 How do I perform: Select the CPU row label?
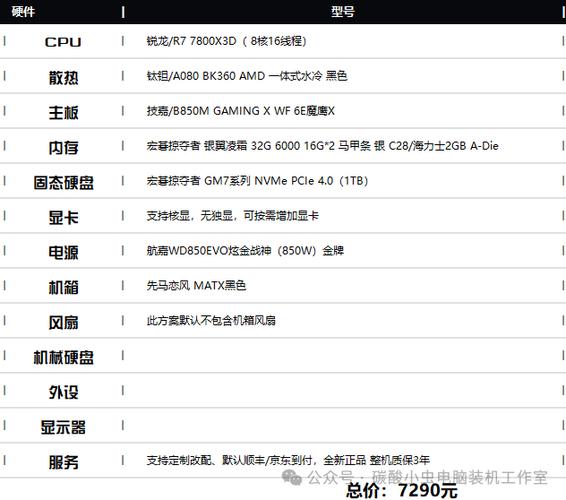(63, 42)
